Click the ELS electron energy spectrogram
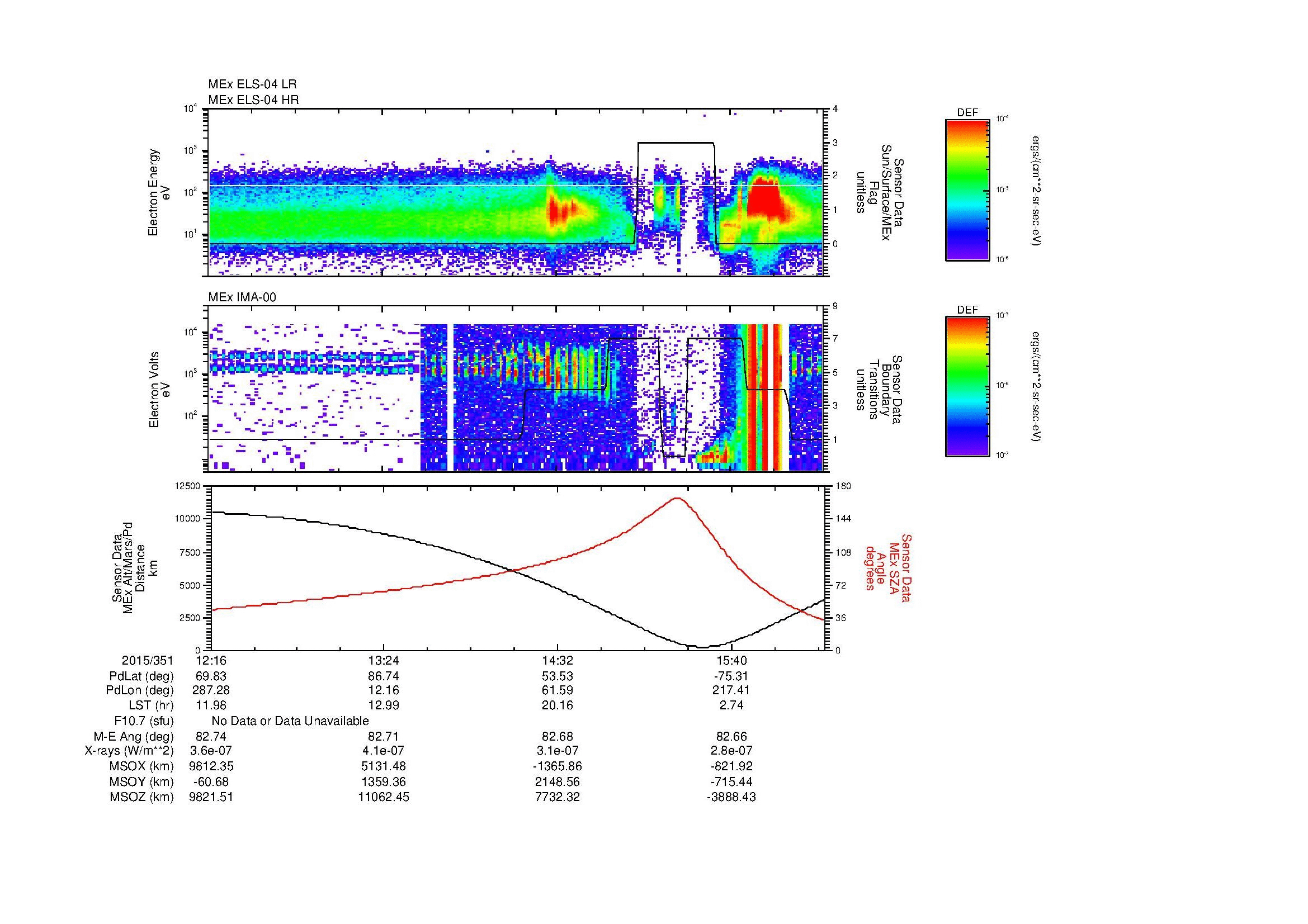Screen dimensions: 1308x924 coord(516,192)
